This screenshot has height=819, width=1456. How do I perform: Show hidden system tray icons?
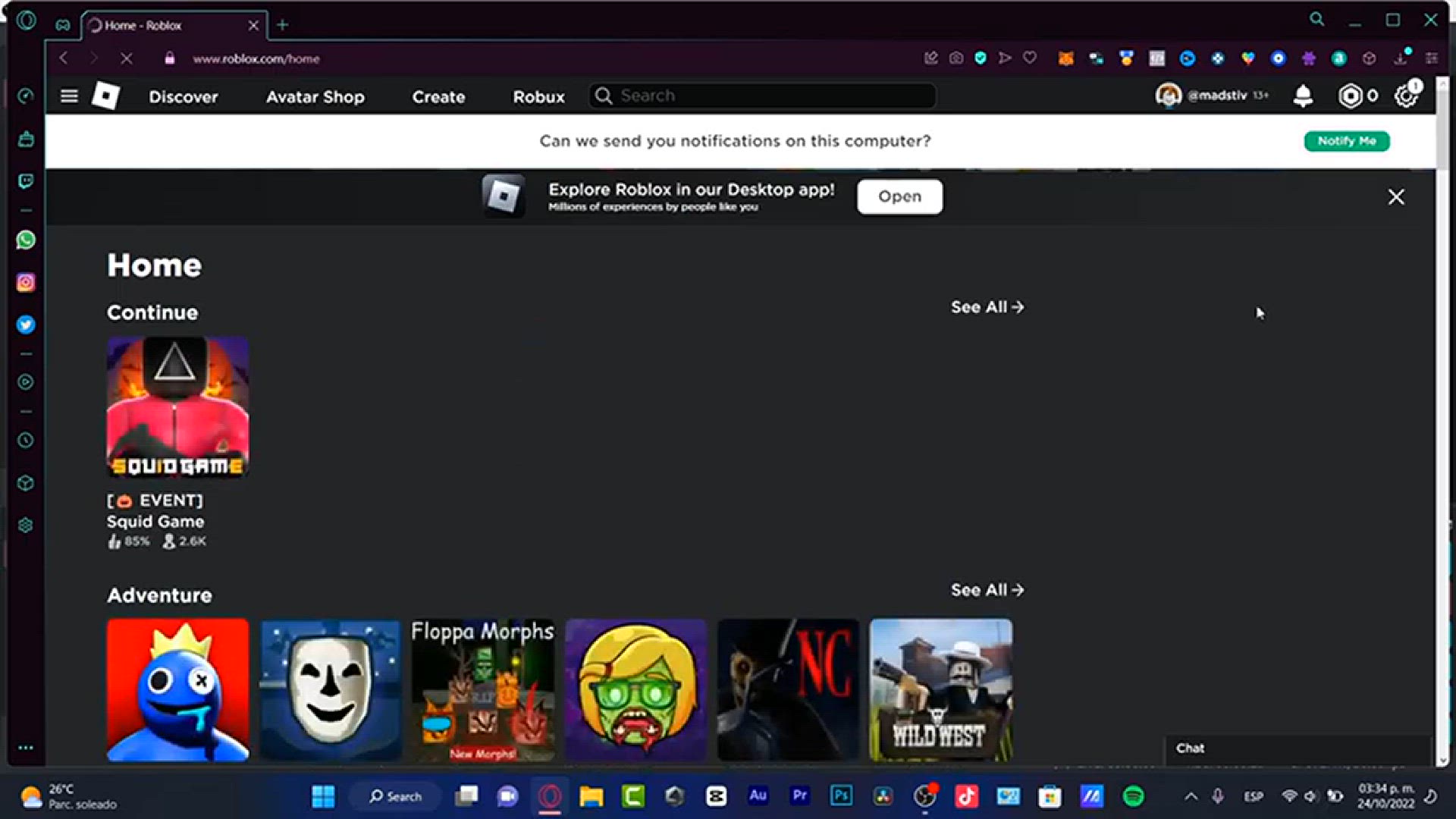coord(1191,796)
